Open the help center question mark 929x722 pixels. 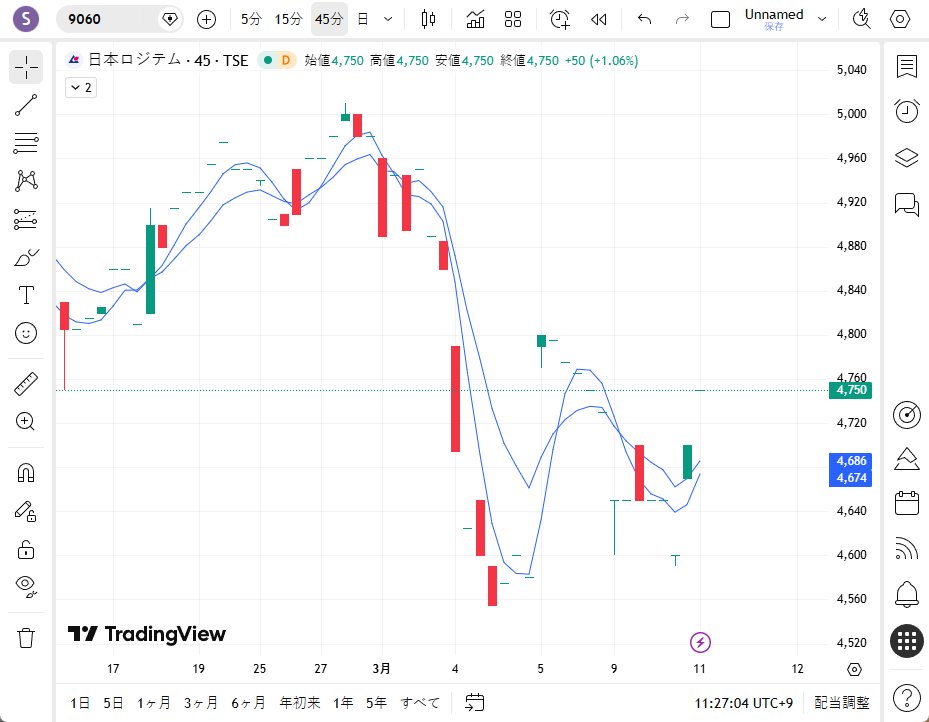[x=907, y=698]
